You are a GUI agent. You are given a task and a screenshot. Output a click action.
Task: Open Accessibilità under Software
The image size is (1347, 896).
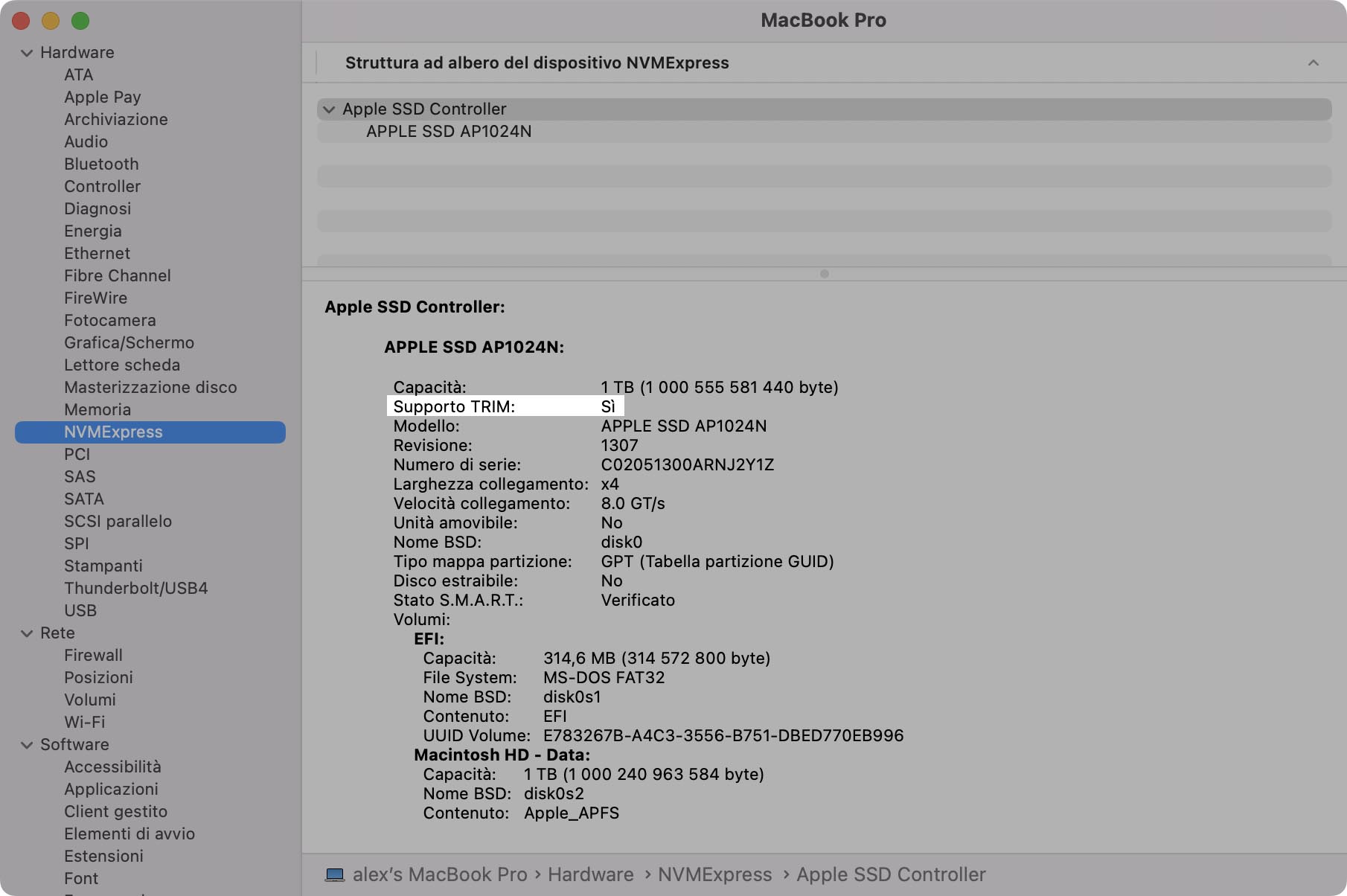[112, 767]
